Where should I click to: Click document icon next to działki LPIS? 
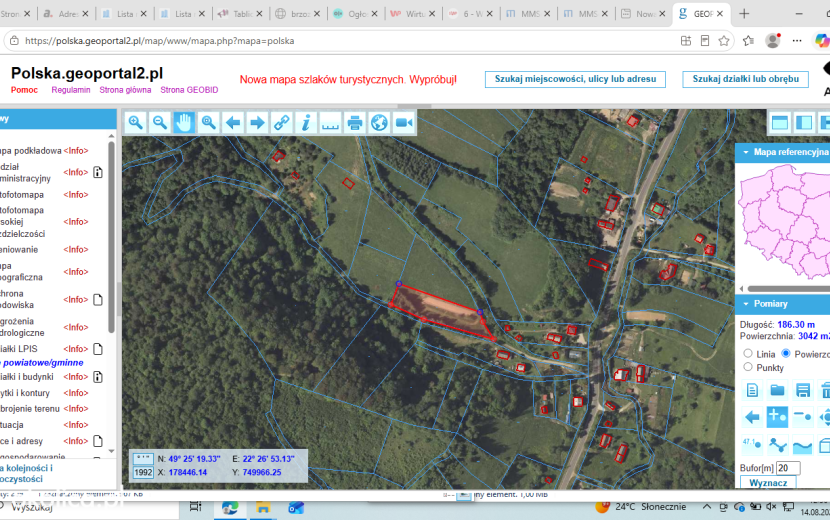pyautogui.click(x=98, y=349)
